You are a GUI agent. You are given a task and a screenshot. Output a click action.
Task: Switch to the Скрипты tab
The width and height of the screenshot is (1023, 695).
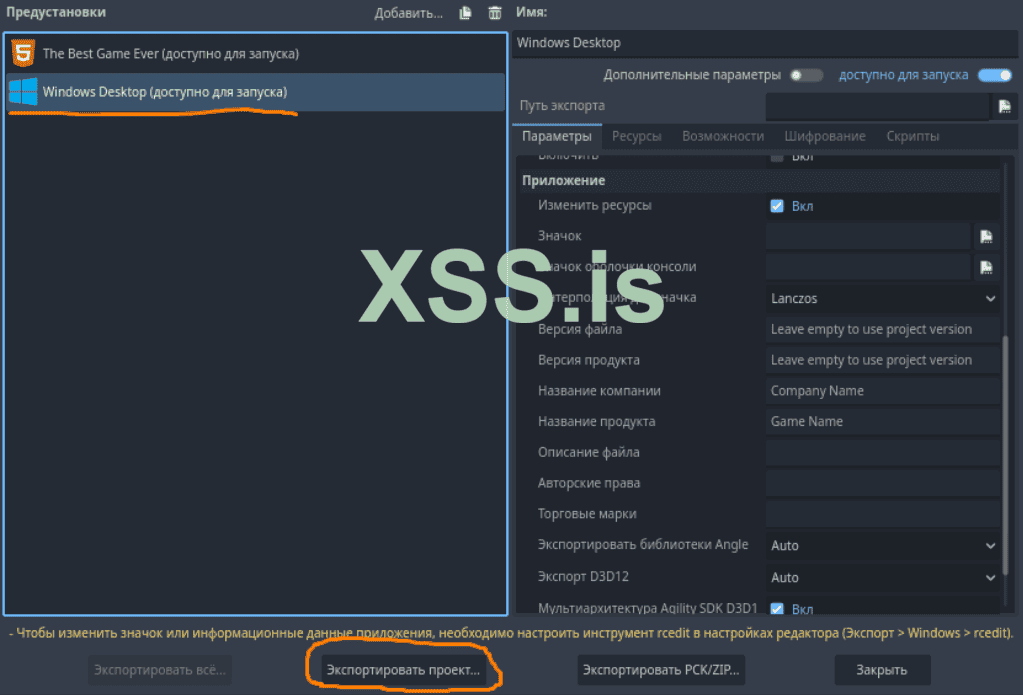coord(912,136)
